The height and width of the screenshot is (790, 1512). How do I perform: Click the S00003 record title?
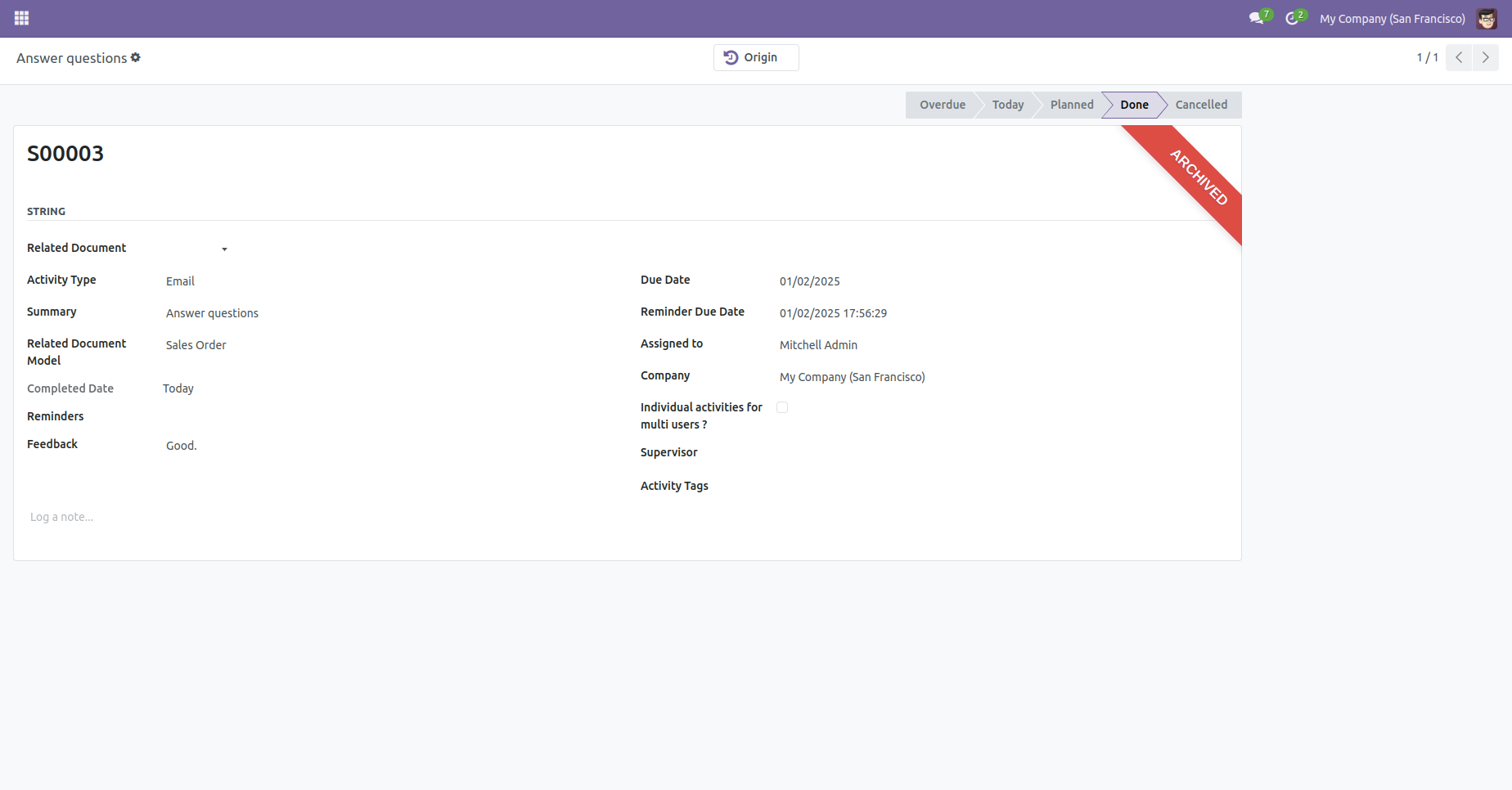pos(65,154)
